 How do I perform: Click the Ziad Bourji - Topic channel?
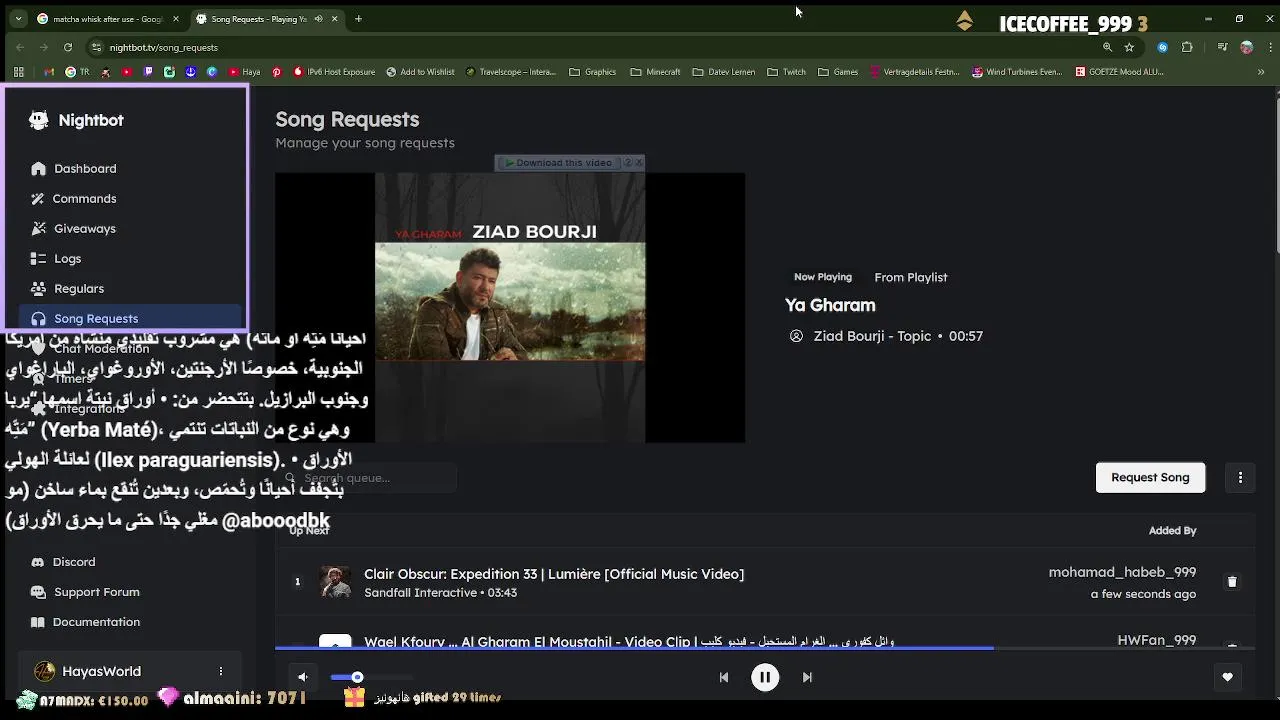[872, 336]
